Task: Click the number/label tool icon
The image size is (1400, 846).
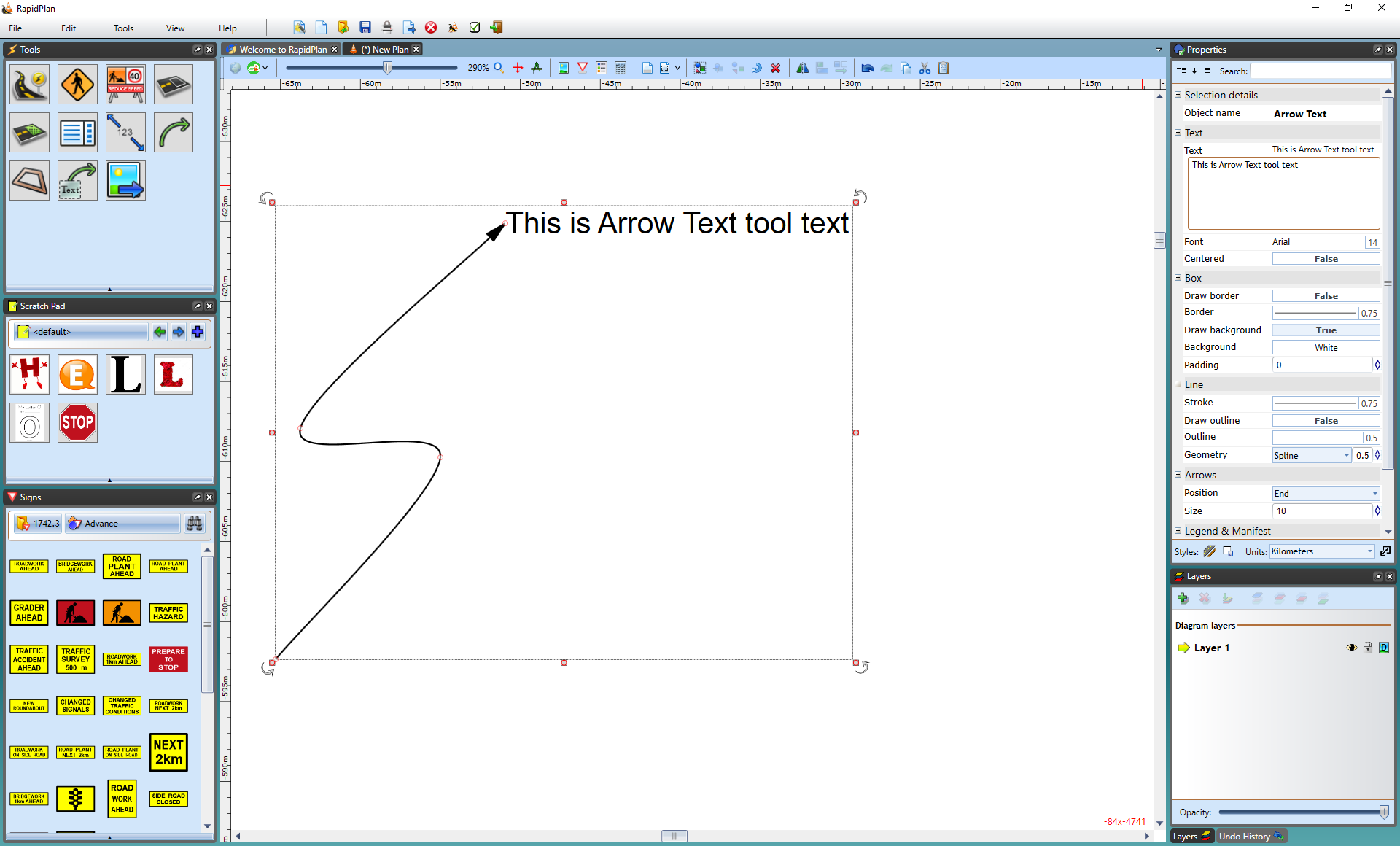Action: tap(123, 133)
